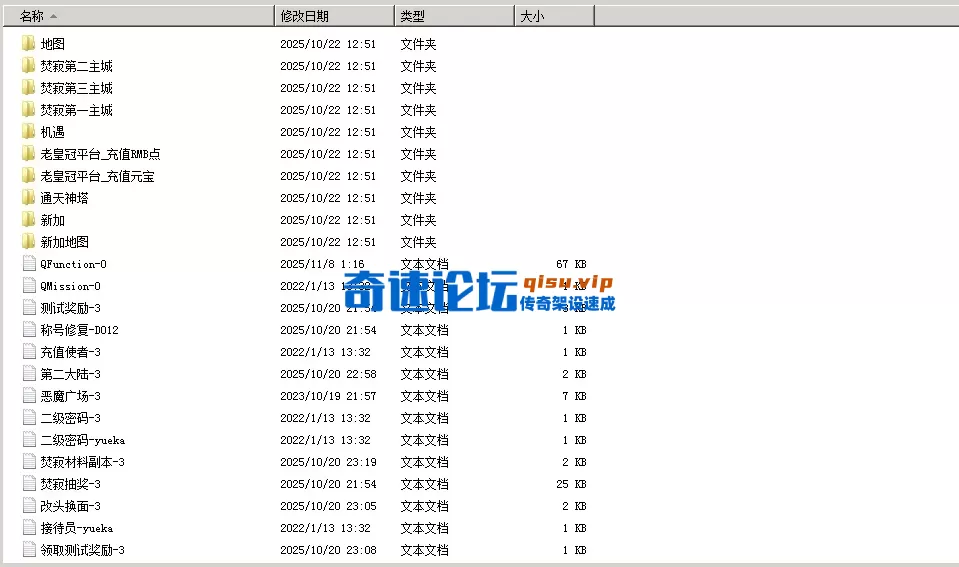Select the 地图 folder icon
The image size is (959, 567).
(28, 43)
